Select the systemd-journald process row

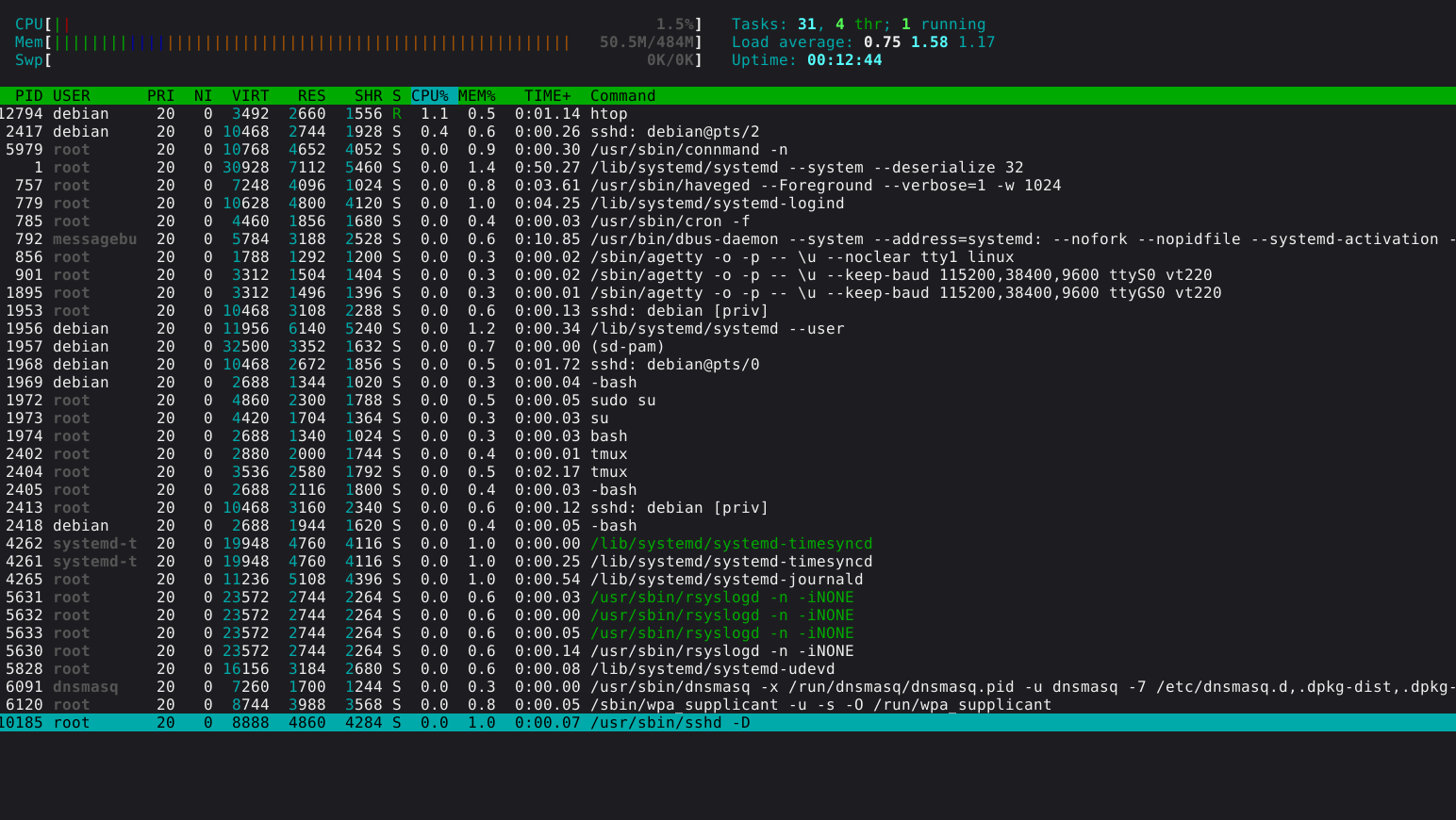click(x=726, y=580)
